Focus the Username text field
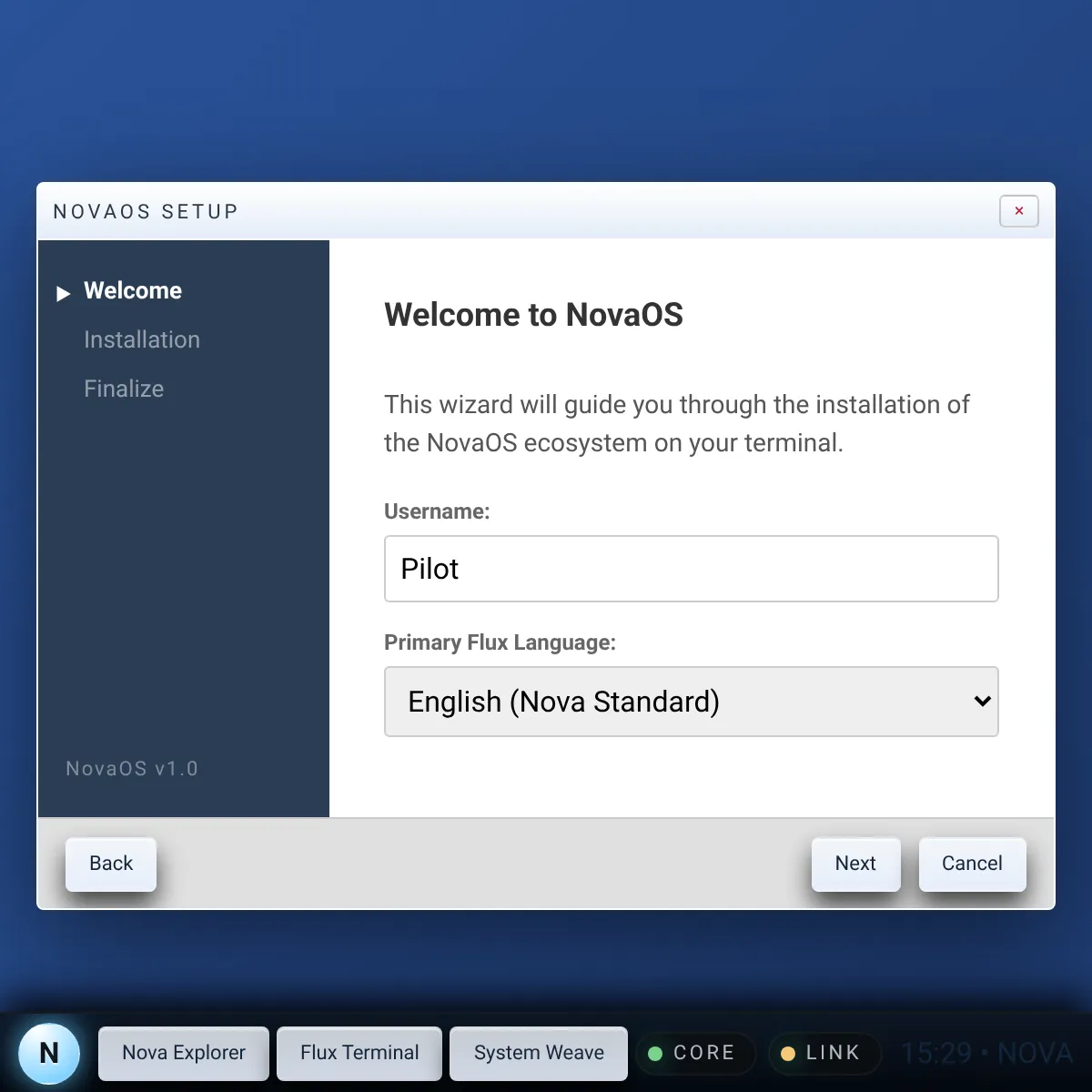This screenshot has width=1092, height=1092. [x=691, y=569]
